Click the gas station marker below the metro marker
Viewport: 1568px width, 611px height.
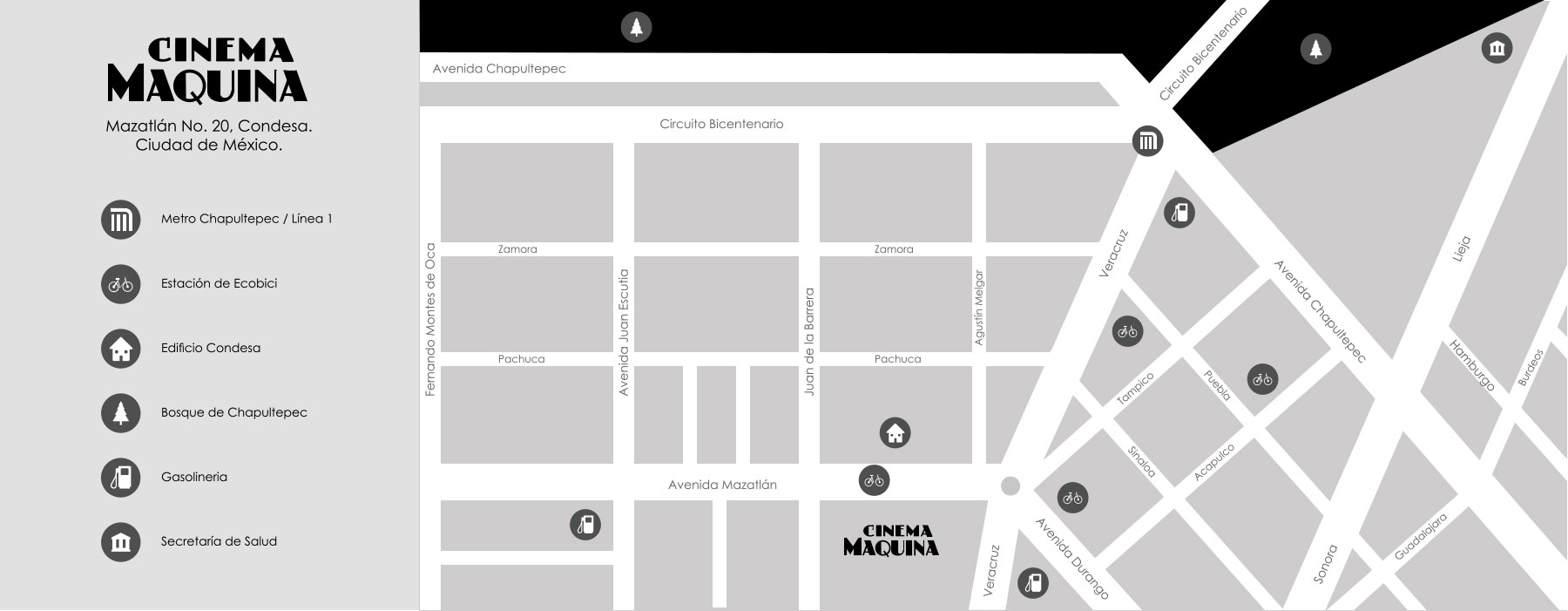[x=1179, y=212]
